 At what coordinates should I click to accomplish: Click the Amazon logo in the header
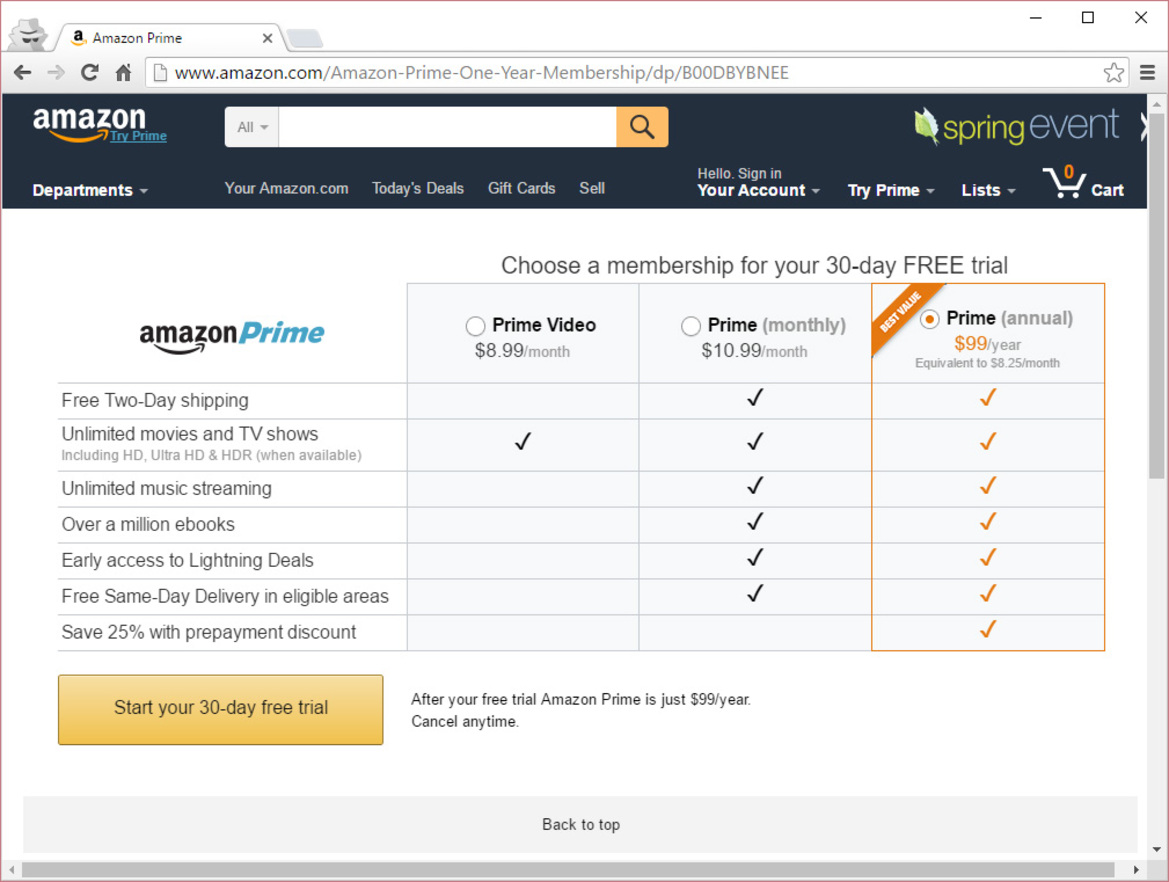(x=89, y=124)
